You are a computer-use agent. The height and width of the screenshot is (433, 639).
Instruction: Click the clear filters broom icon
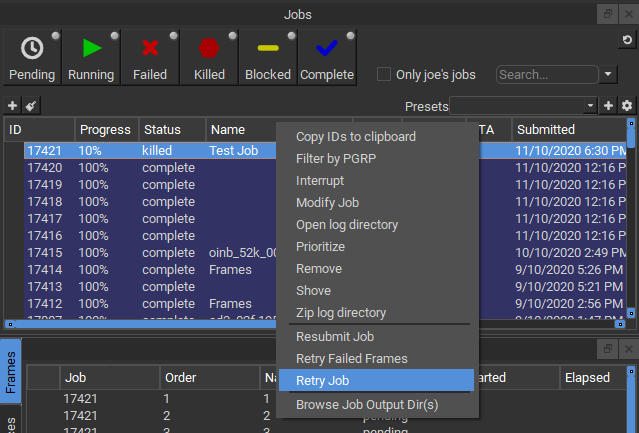coord(31,105)
